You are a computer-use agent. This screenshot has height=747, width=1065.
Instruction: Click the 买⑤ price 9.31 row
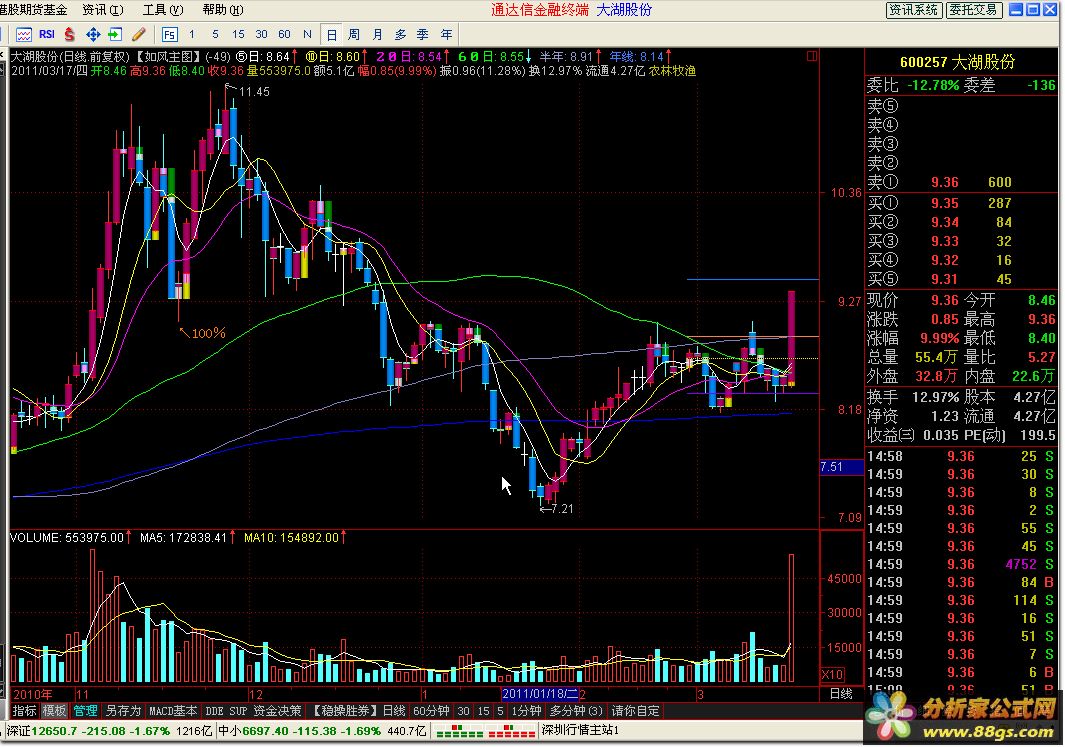click(962, 279)
